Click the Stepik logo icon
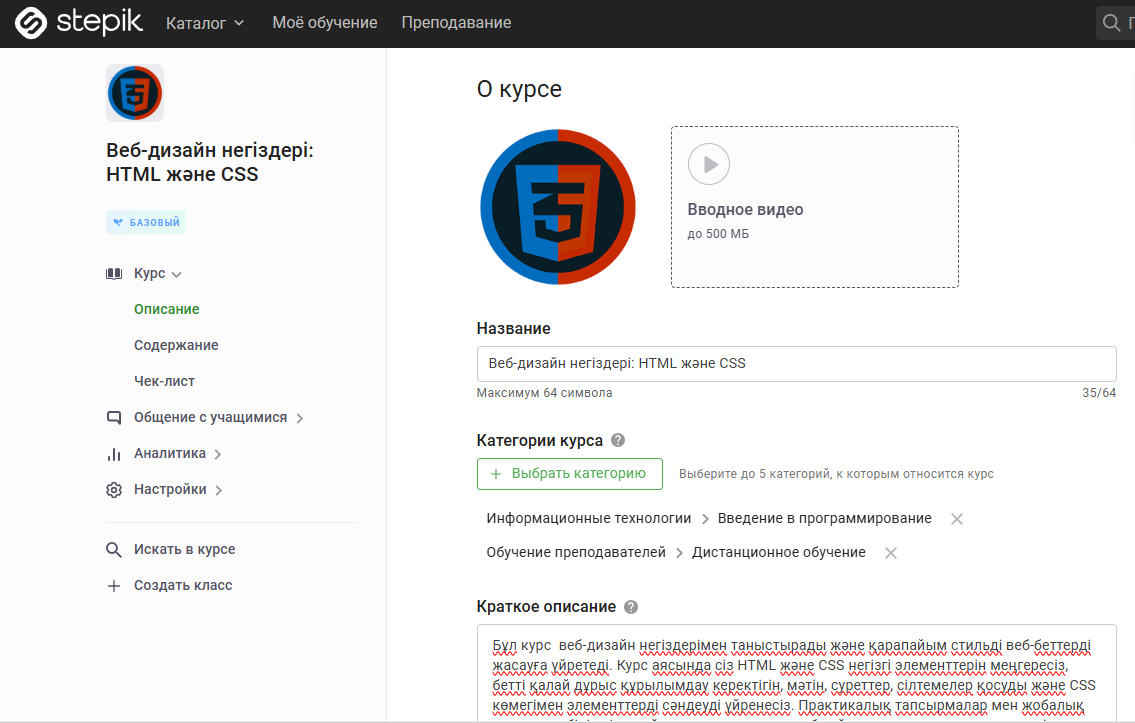Screen dimensions: 1135x723 (x=32, y=23)
